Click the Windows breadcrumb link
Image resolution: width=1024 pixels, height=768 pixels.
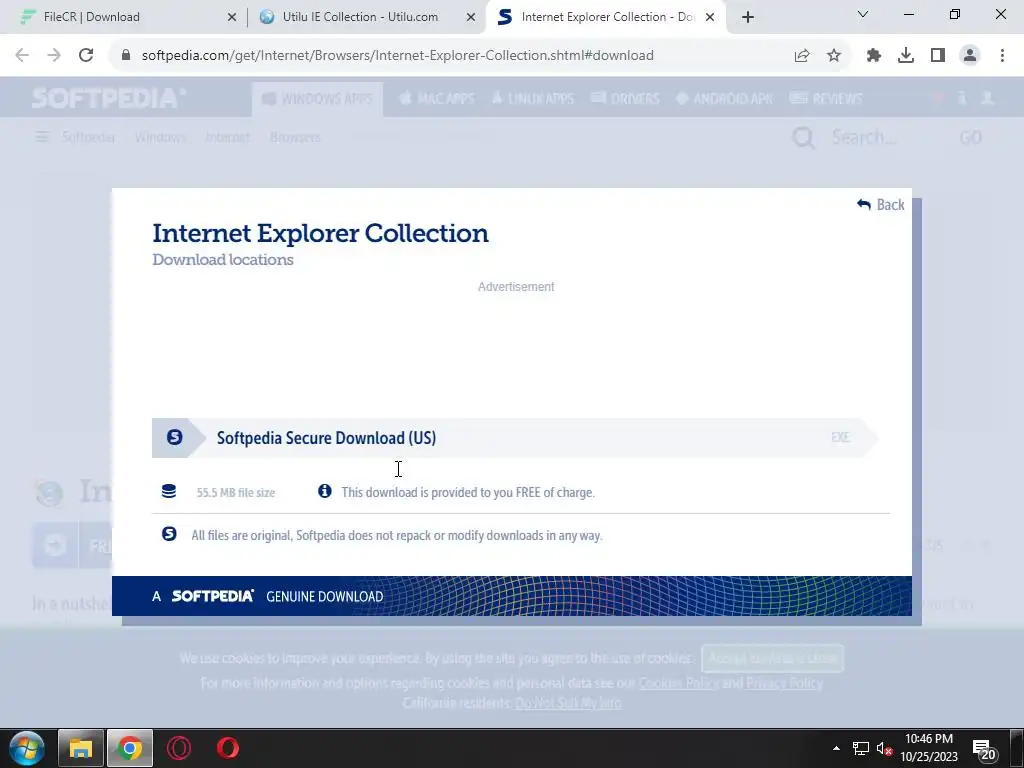pyautogui.click(x=160, y=137)
